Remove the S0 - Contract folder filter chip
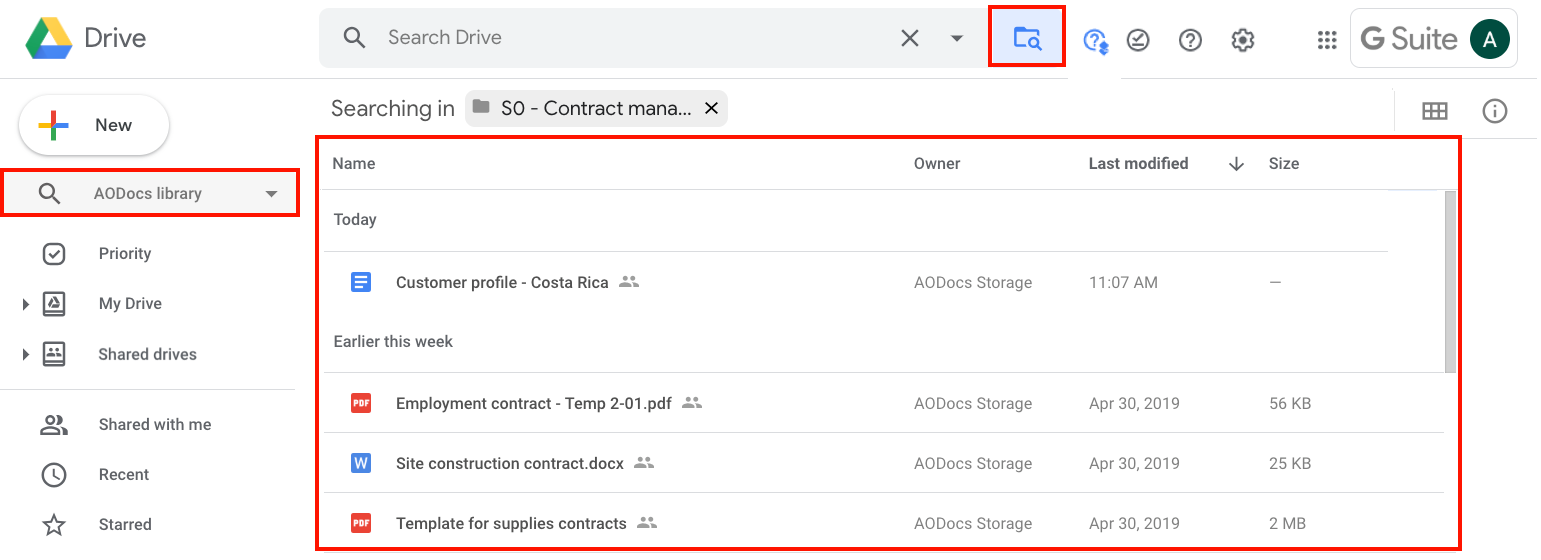This screenshot has height=560, width=1541. click(x=711, y=108)
